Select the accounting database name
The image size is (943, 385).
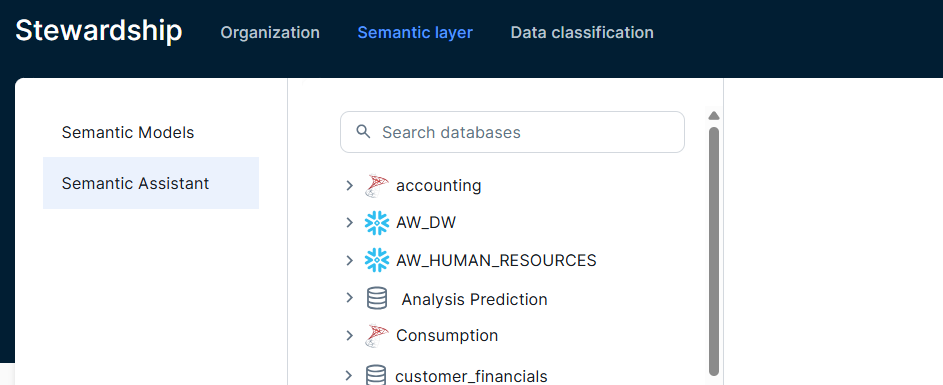point(438,186)
